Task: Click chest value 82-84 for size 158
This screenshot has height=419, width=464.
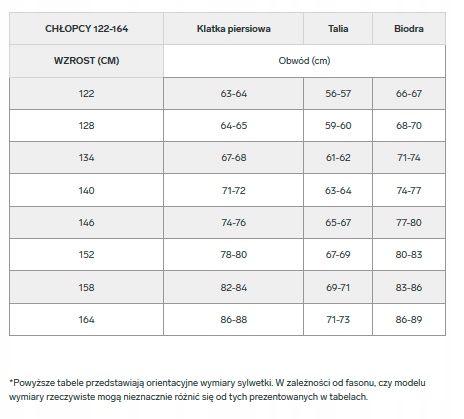Action: (233, 287)
